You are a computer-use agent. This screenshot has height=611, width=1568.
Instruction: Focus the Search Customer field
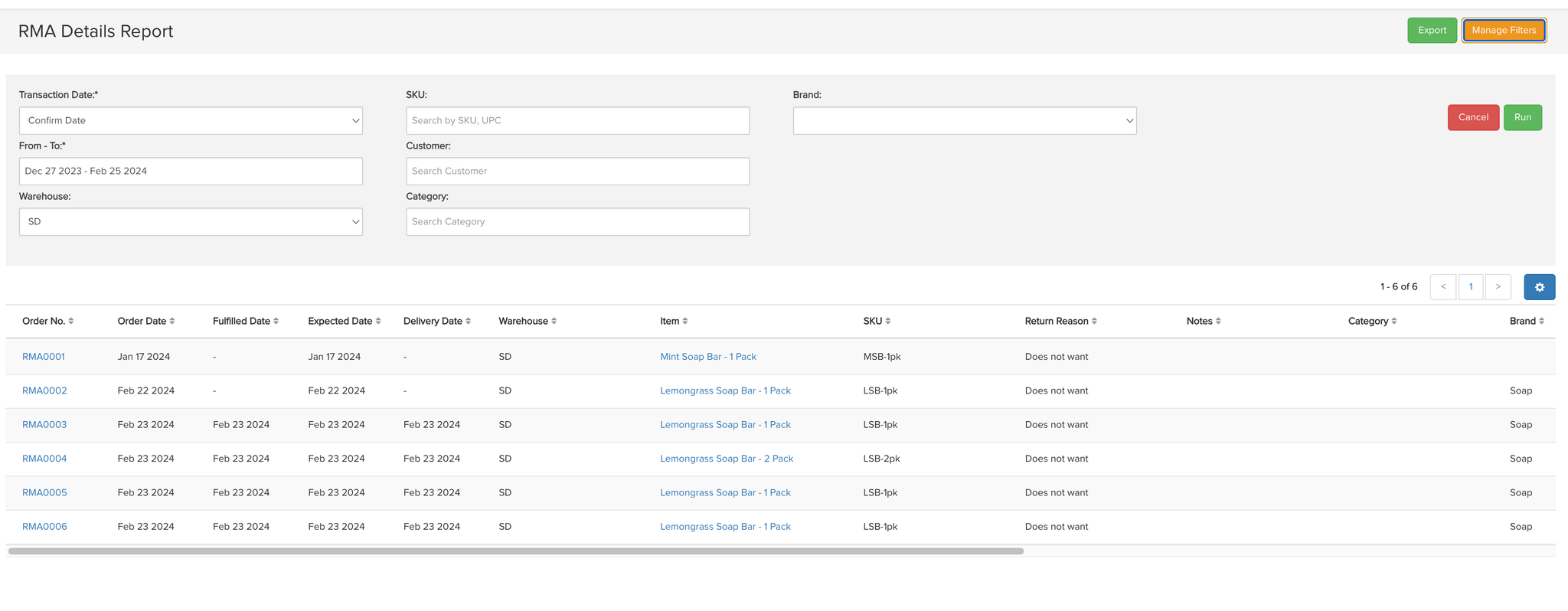tap(577, 172)
